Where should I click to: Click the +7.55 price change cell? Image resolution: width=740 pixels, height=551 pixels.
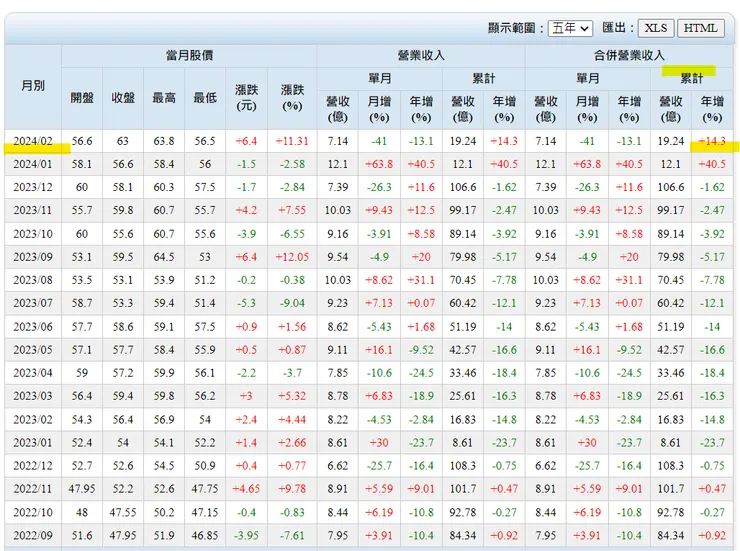point(292,210)
